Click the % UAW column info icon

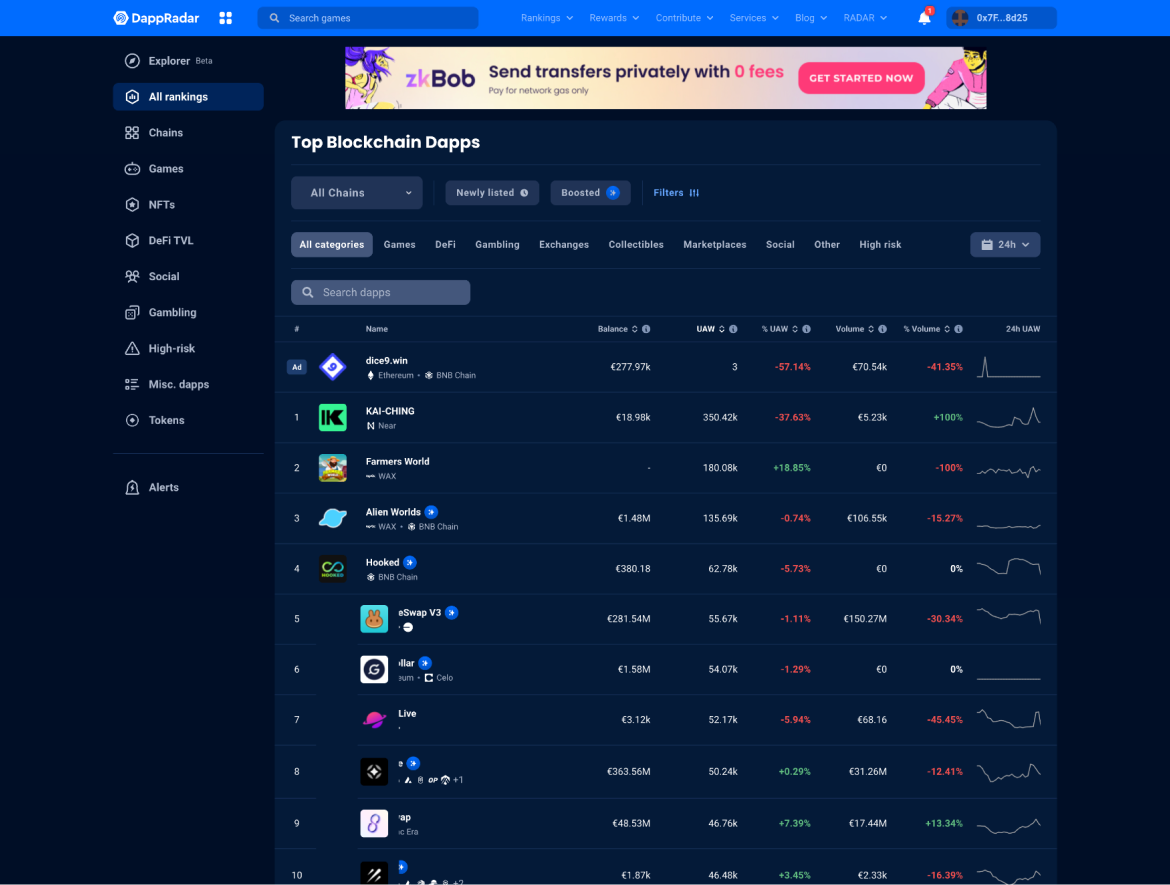807,329
